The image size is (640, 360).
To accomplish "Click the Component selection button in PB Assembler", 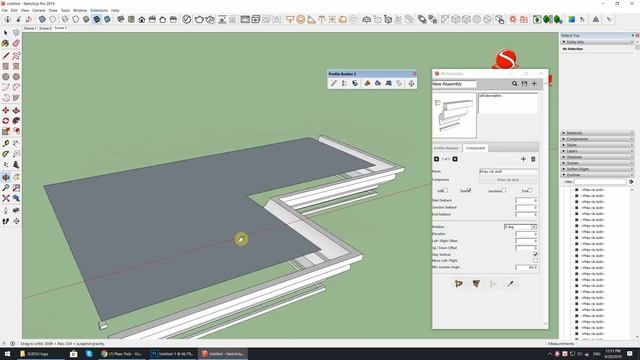I will coord(508,180).
